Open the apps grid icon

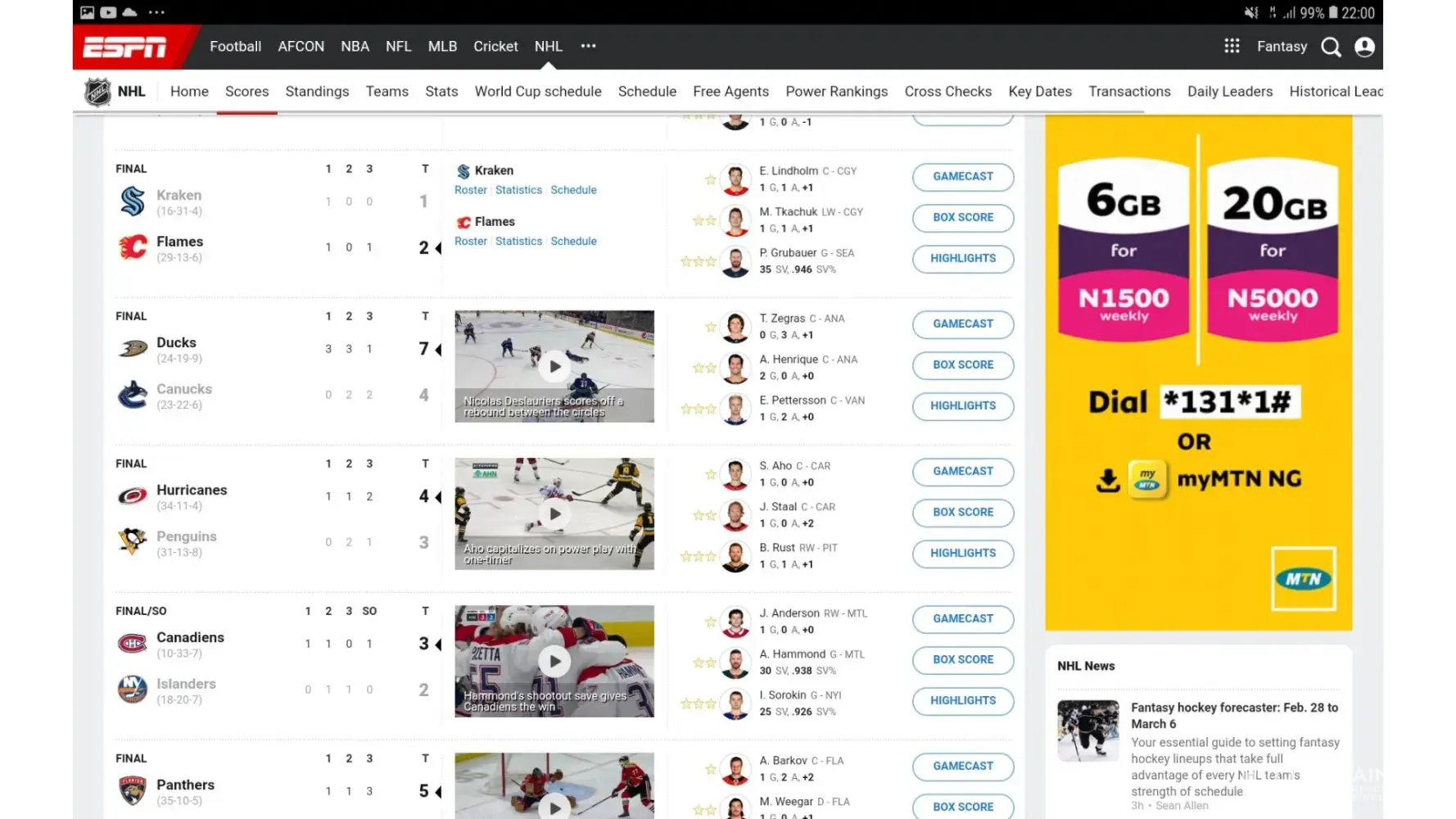point(1232,47)
